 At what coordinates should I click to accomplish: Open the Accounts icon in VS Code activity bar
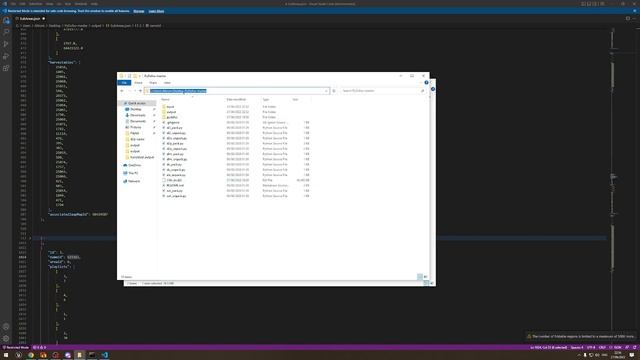point(6,327)
